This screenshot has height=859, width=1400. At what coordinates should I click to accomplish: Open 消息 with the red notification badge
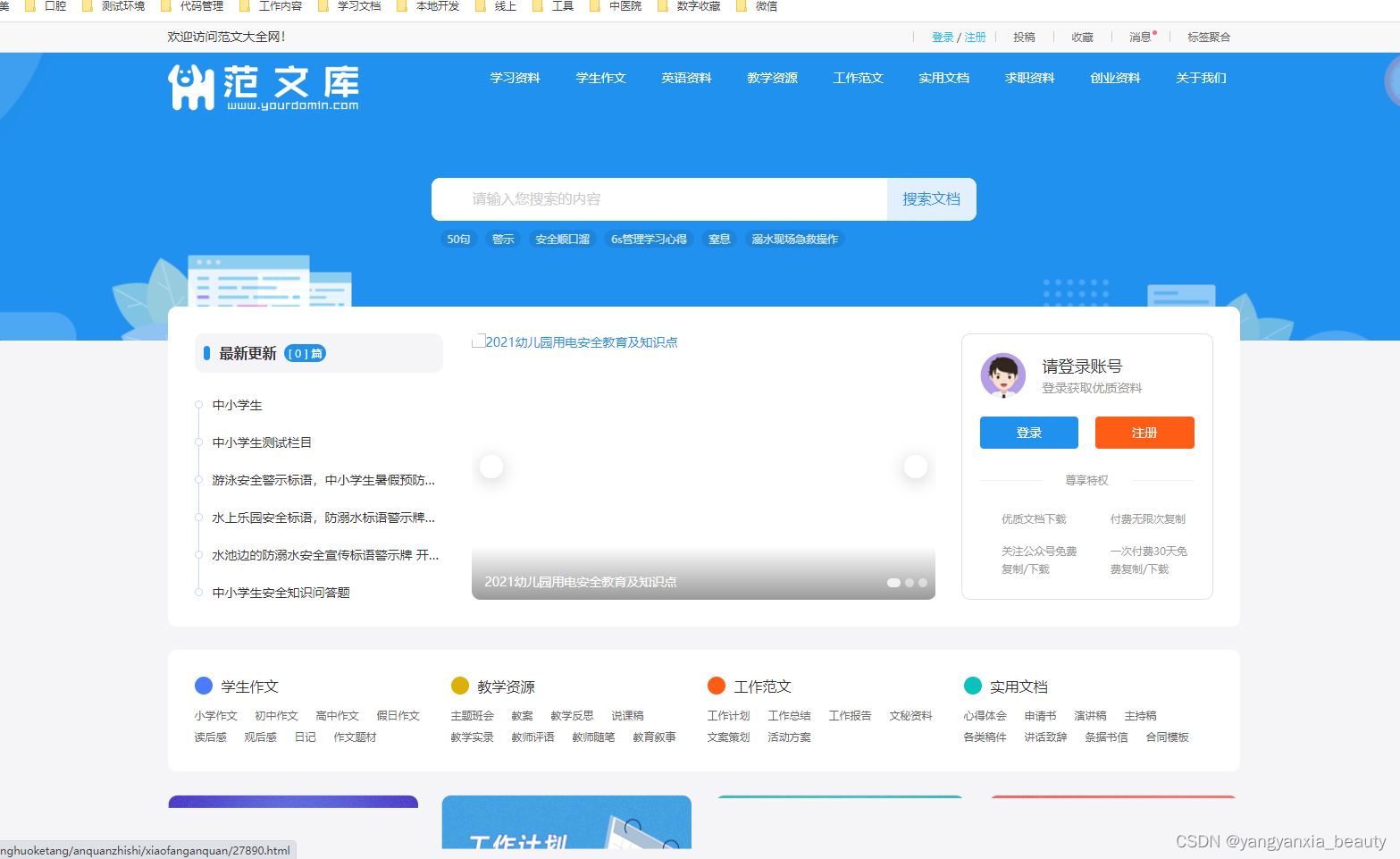pyautogui.click(x=1141, y=37)
